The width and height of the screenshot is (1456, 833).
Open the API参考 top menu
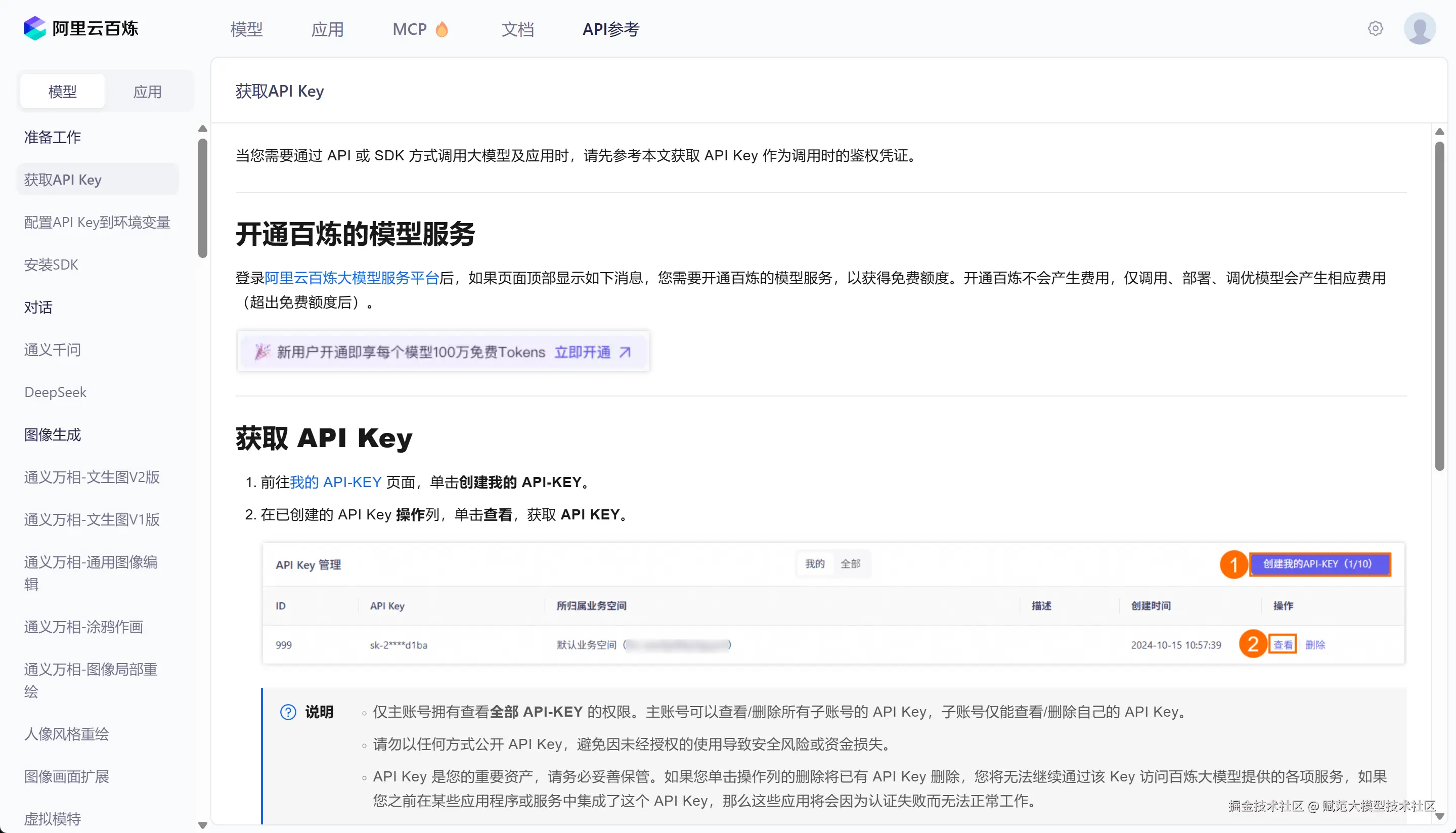coord(610,29)
